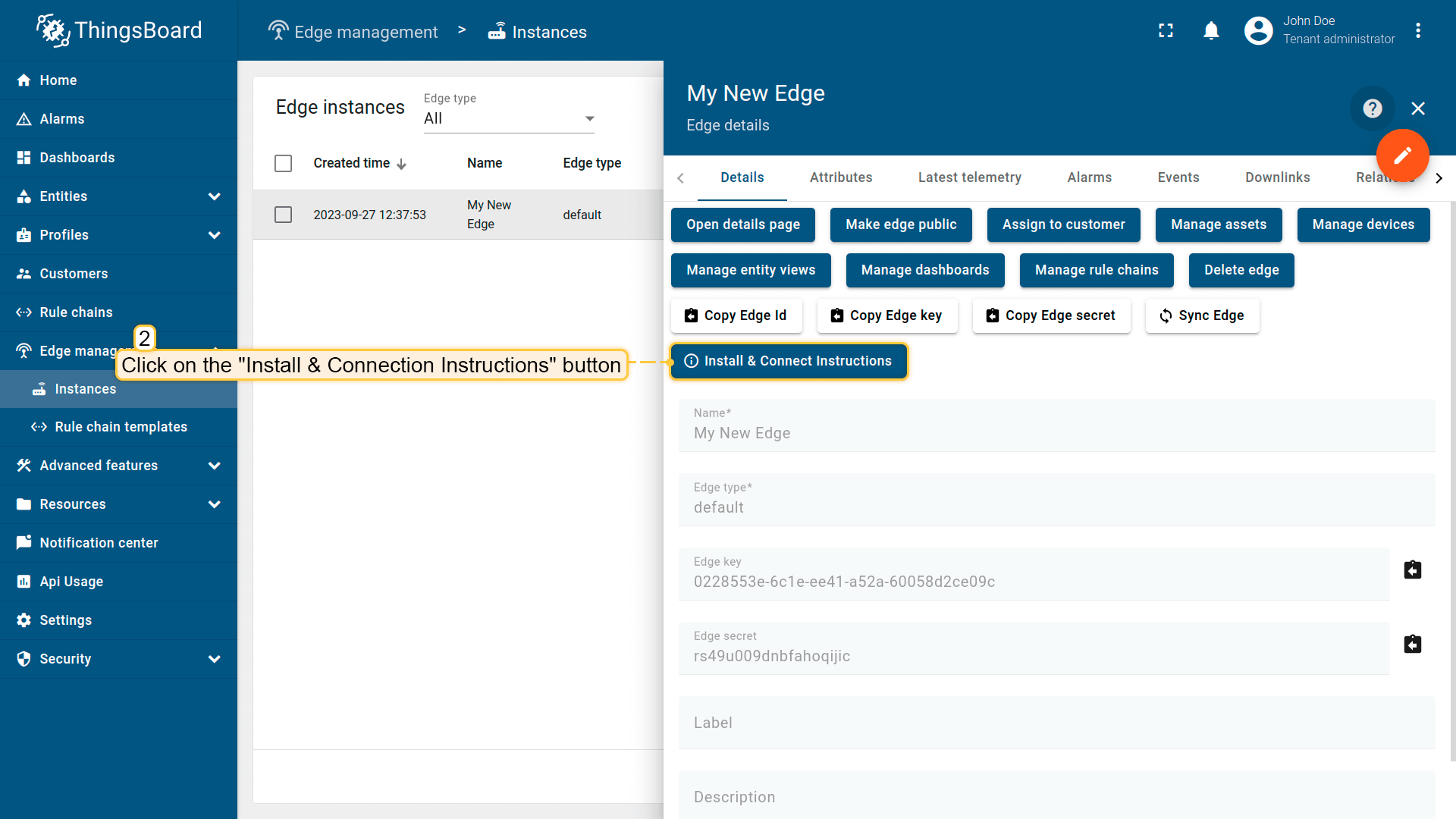
Task: Click the Sync Edge button
Action: [x=1202, y=316]
